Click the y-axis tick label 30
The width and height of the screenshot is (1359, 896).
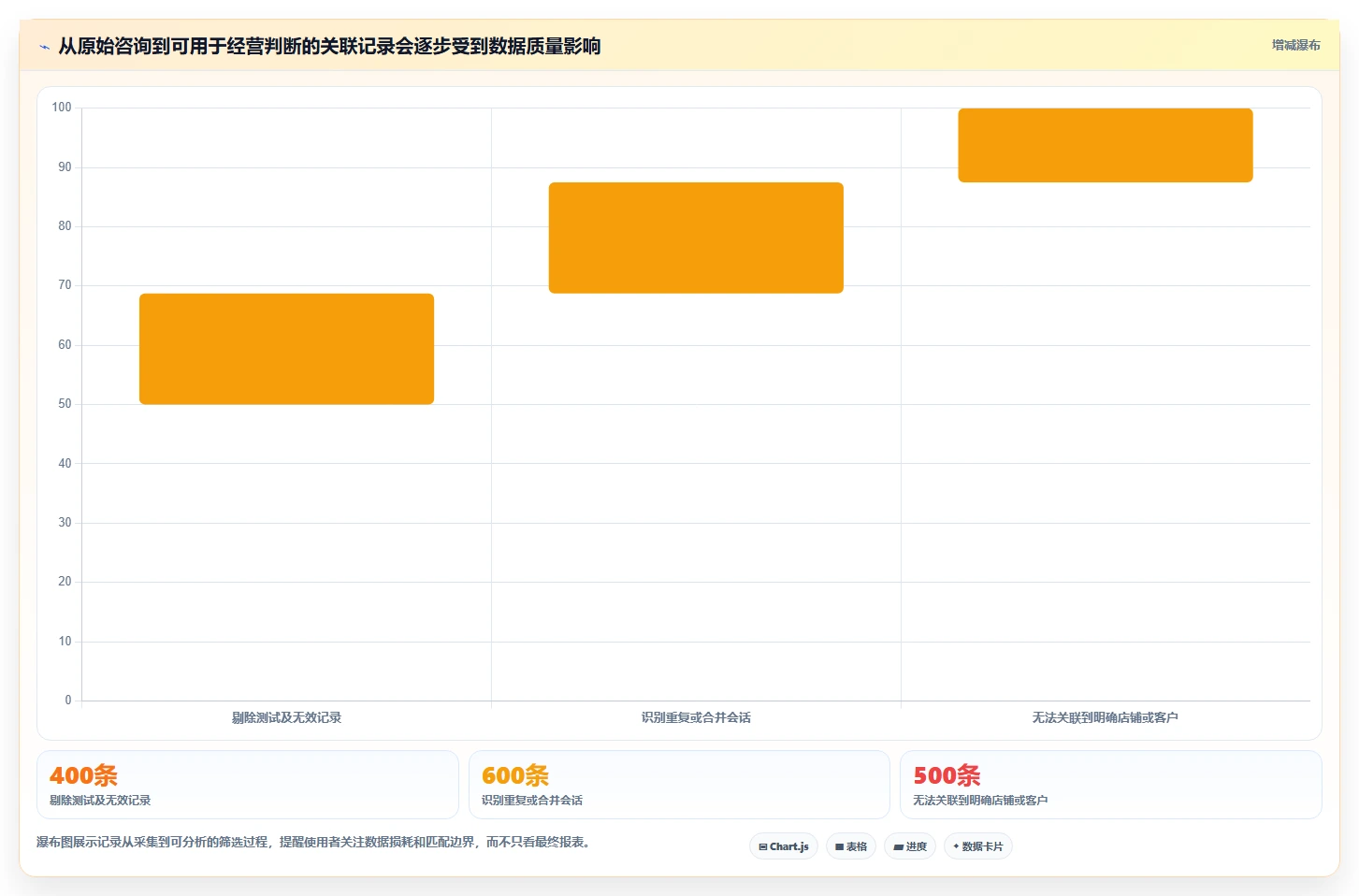click(x=65, y=523)
